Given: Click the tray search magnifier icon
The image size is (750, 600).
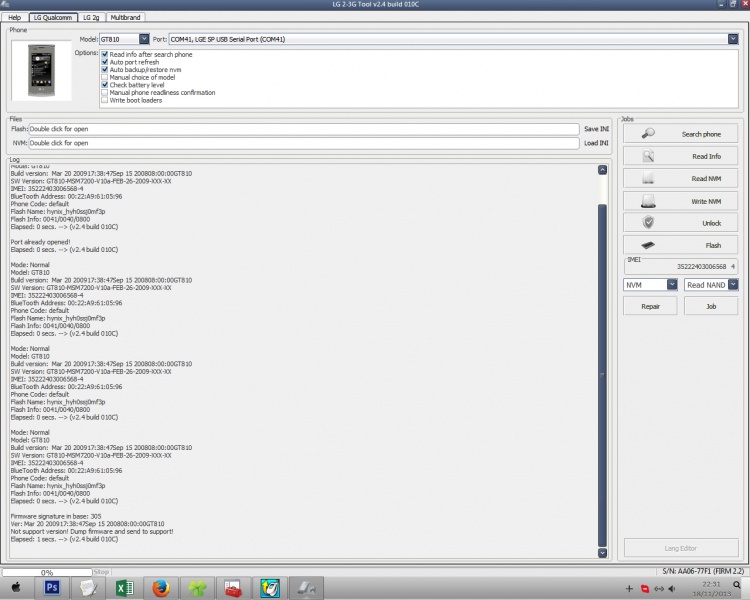Looking at the screenshot, I should coord(737,584).
